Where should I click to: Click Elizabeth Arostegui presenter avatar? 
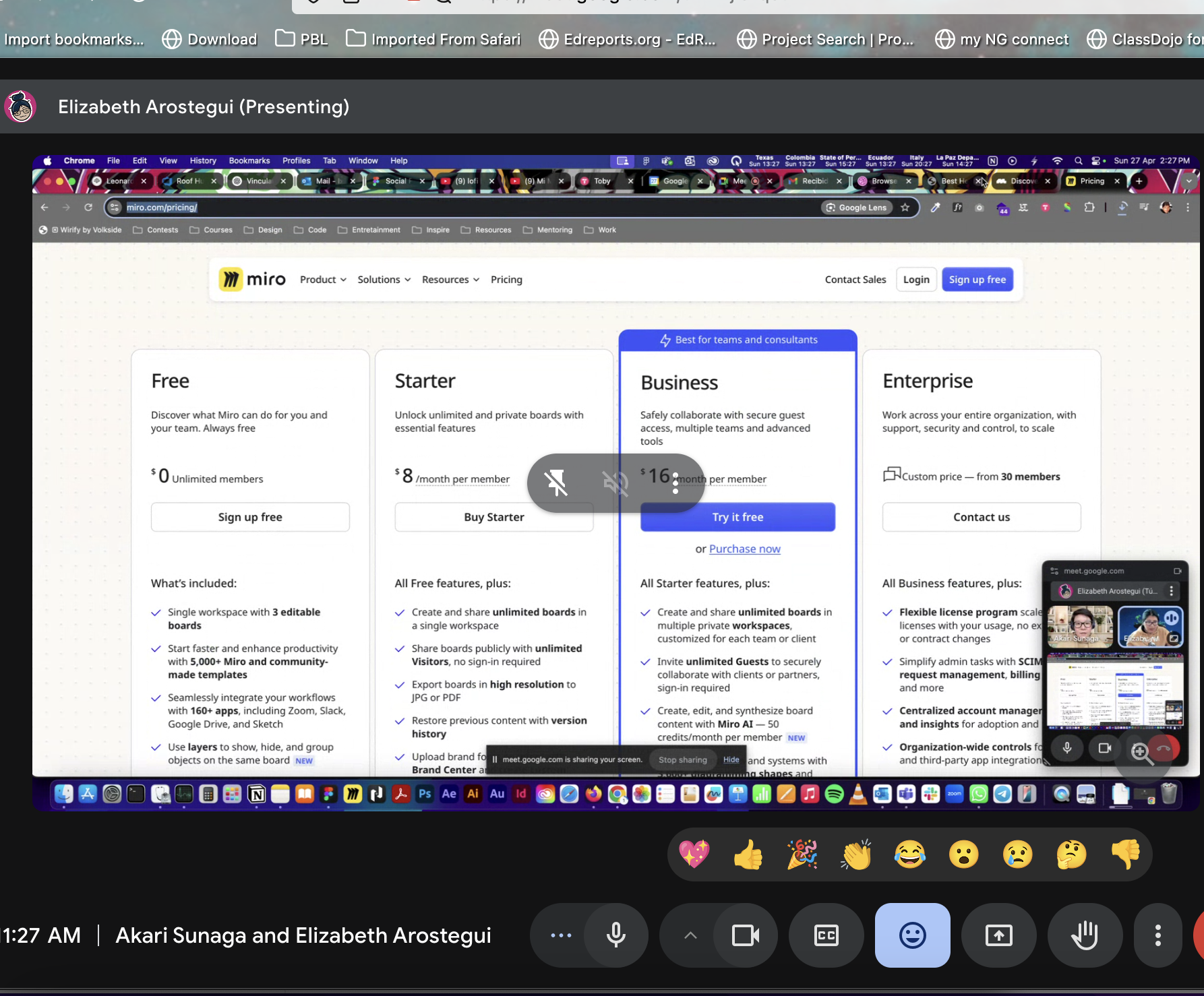tap(21, 106)
